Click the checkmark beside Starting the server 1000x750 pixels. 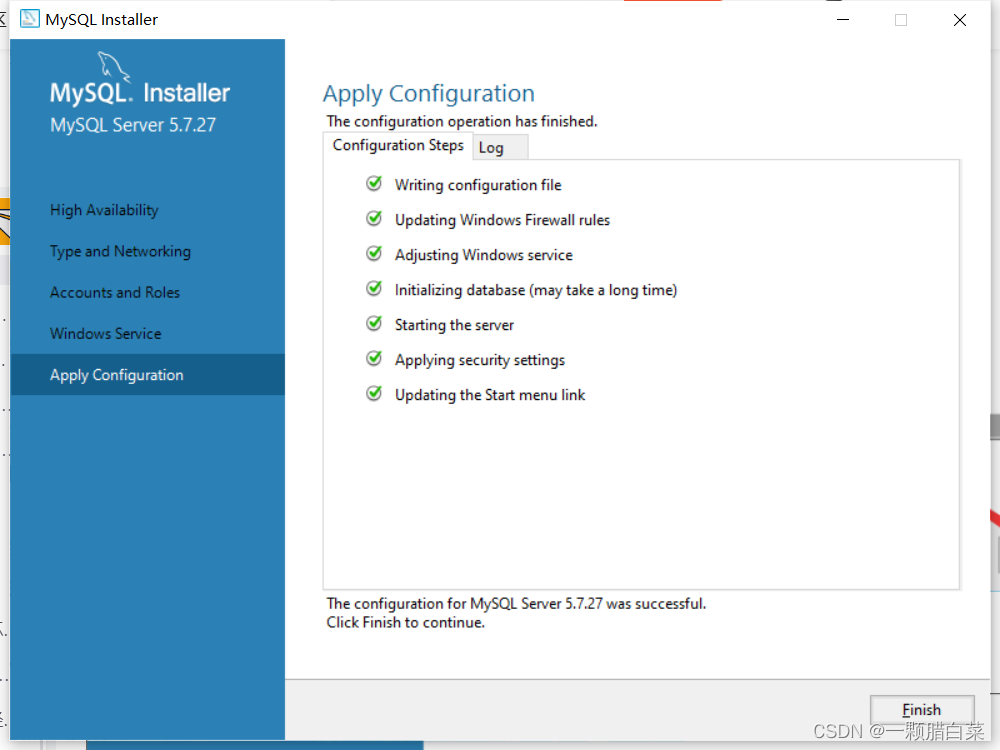tap(374, 324)
